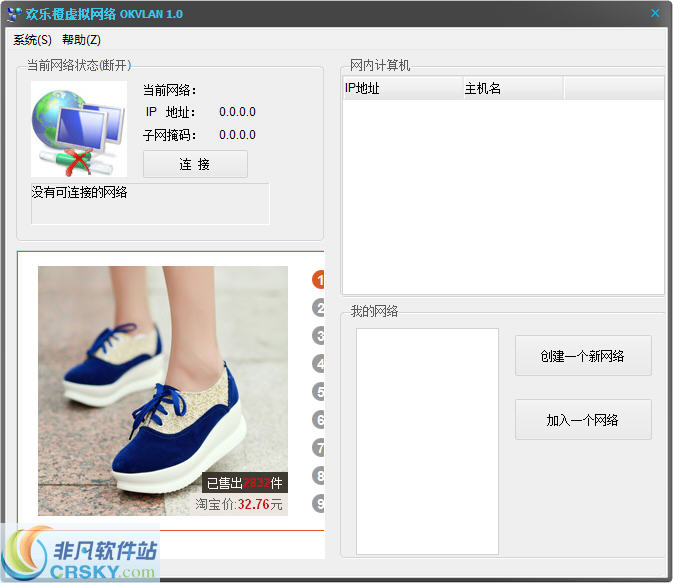Viewport: 673px width, 583px height.
Task: Open the 系统(S) menu
Action: pos(32,40)
